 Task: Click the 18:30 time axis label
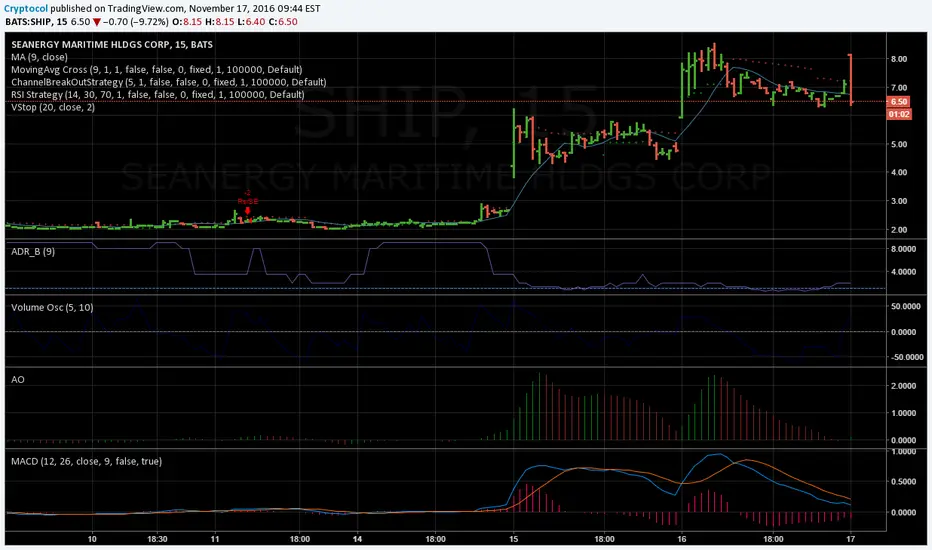[157, 539]
